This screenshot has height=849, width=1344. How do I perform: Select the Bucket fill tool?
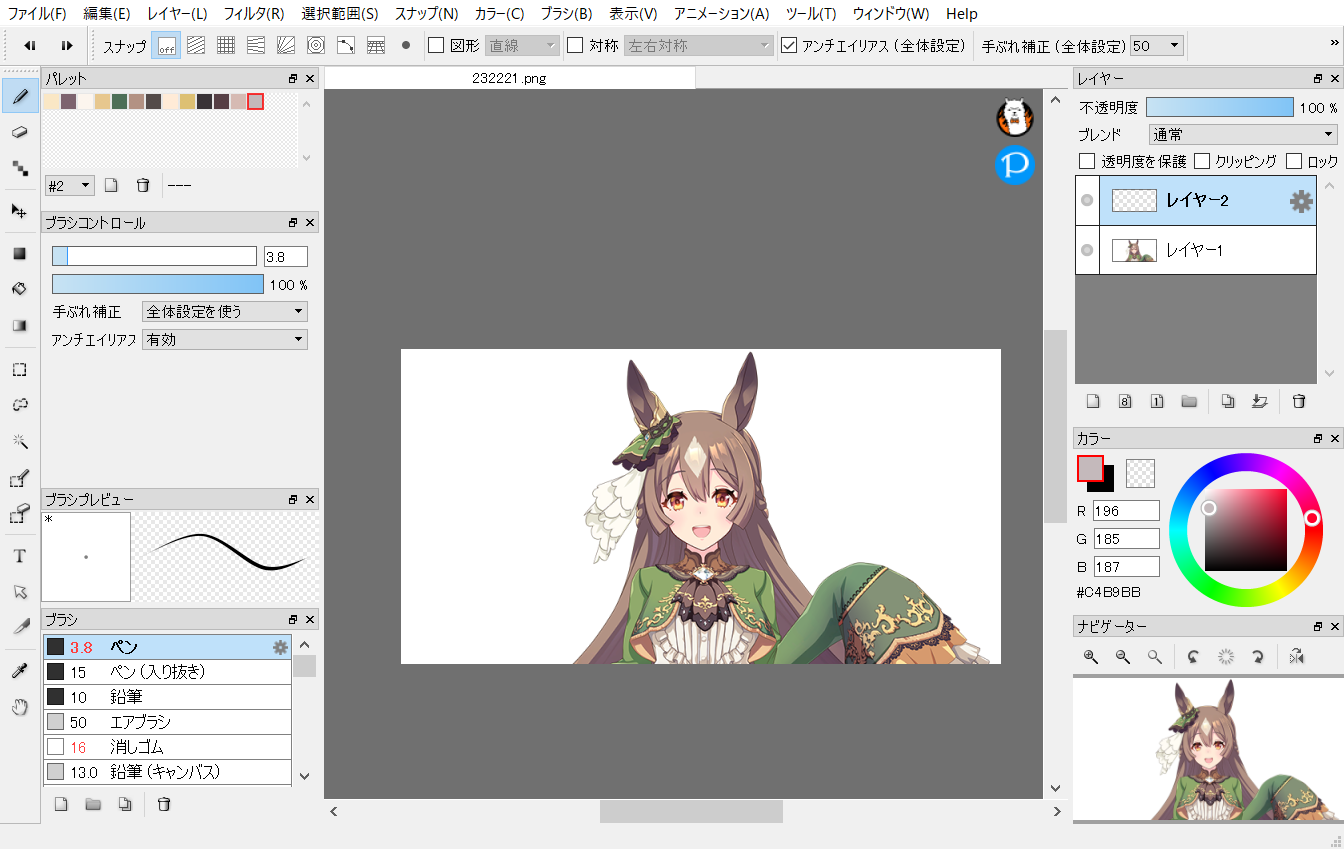point(19,289)
